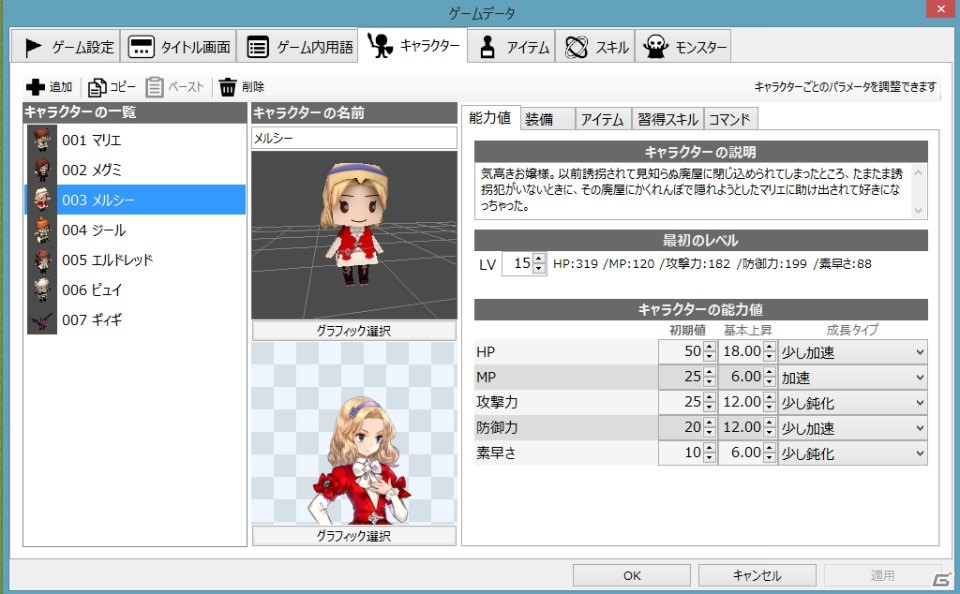Open the 攻撃力 growth type dropdown
This screenshot has width=960, height=594.
852,402
